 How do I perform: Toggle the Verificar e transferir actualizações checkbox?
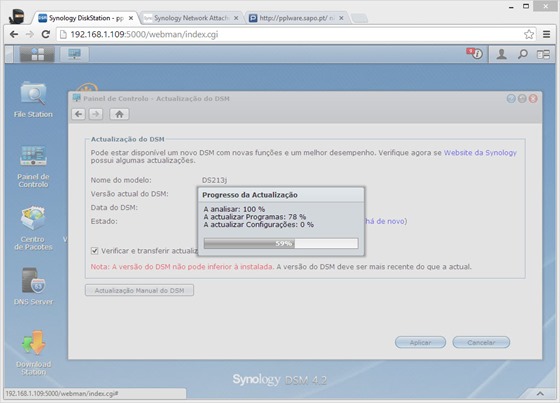pyautogui.click(x=94, y=251)
